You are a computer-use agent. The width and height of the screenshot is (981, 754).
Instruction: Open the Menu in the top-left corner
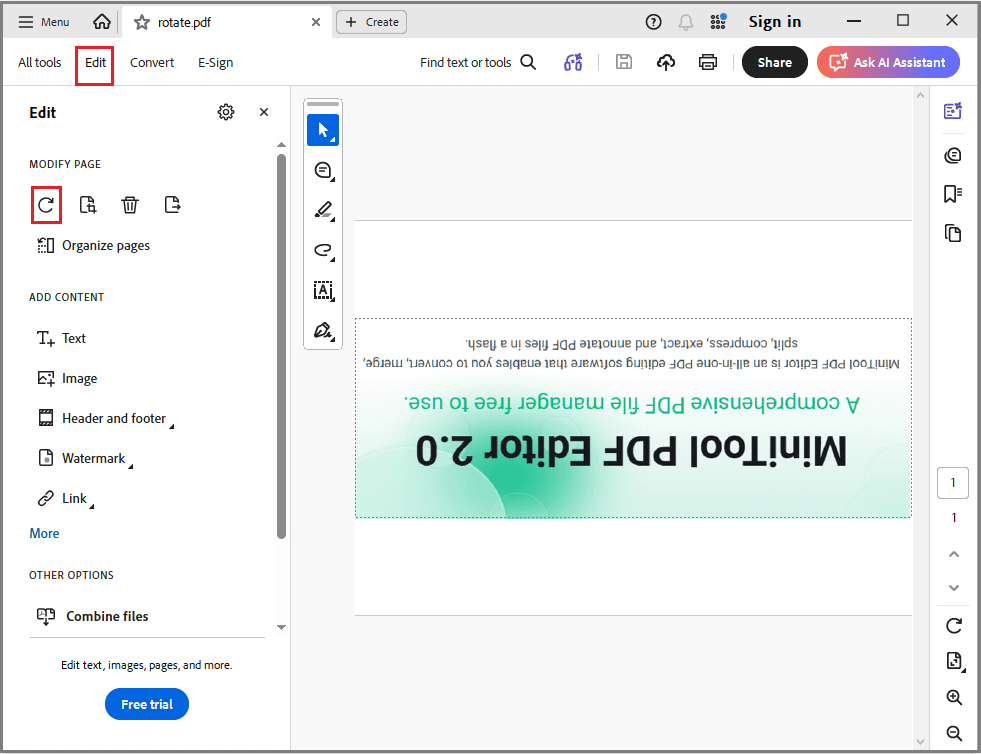click(43, 21)
